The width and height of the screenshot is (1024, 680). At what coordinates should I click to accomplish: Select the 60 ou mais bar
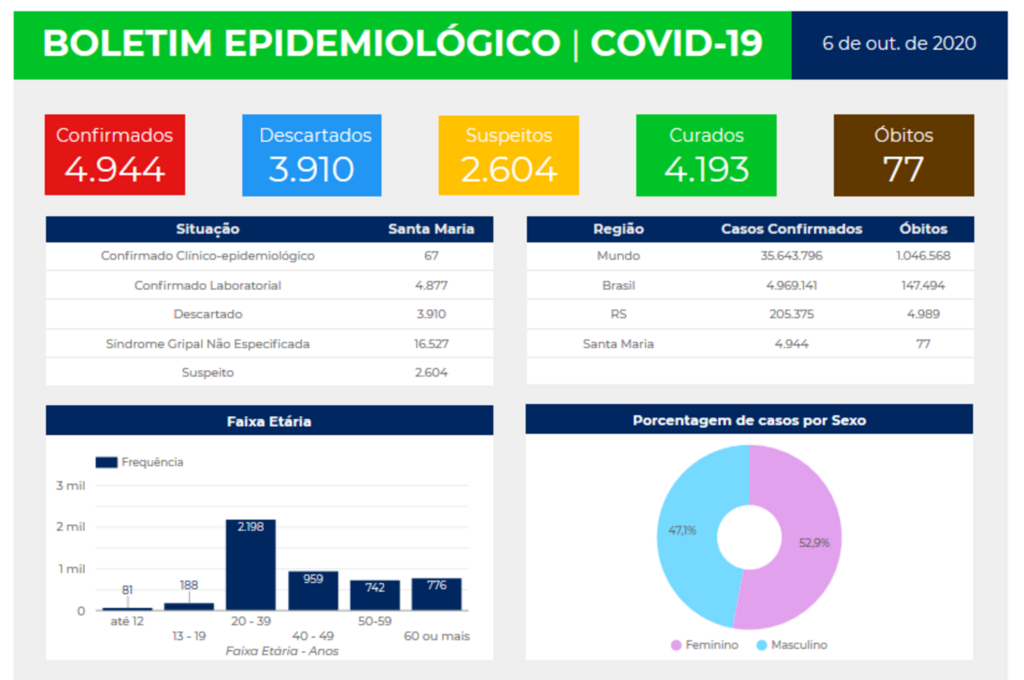pos(436,594)
